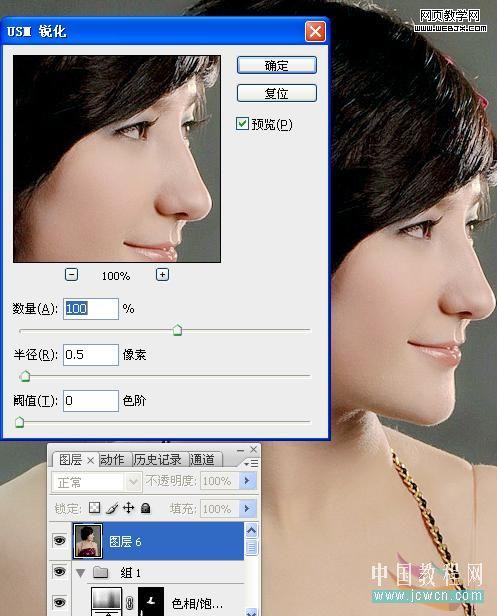The image size is (497, 616).
Task: Select the 图层 6 layer name
Action: [x=125, y=542]
